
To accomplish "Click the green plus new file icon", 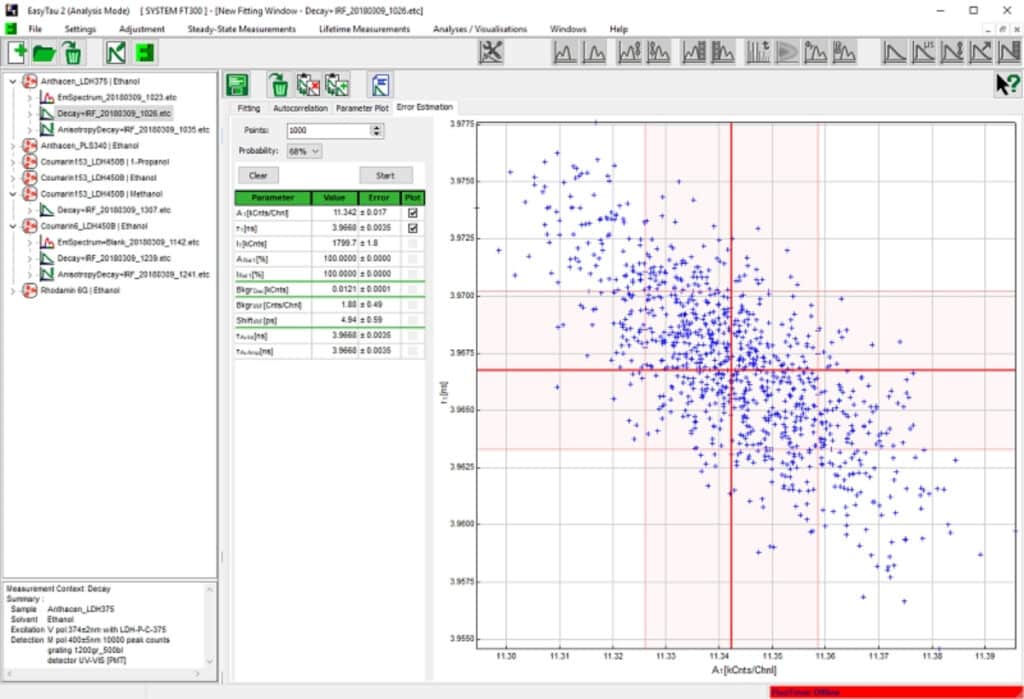I will click(18, 53).
